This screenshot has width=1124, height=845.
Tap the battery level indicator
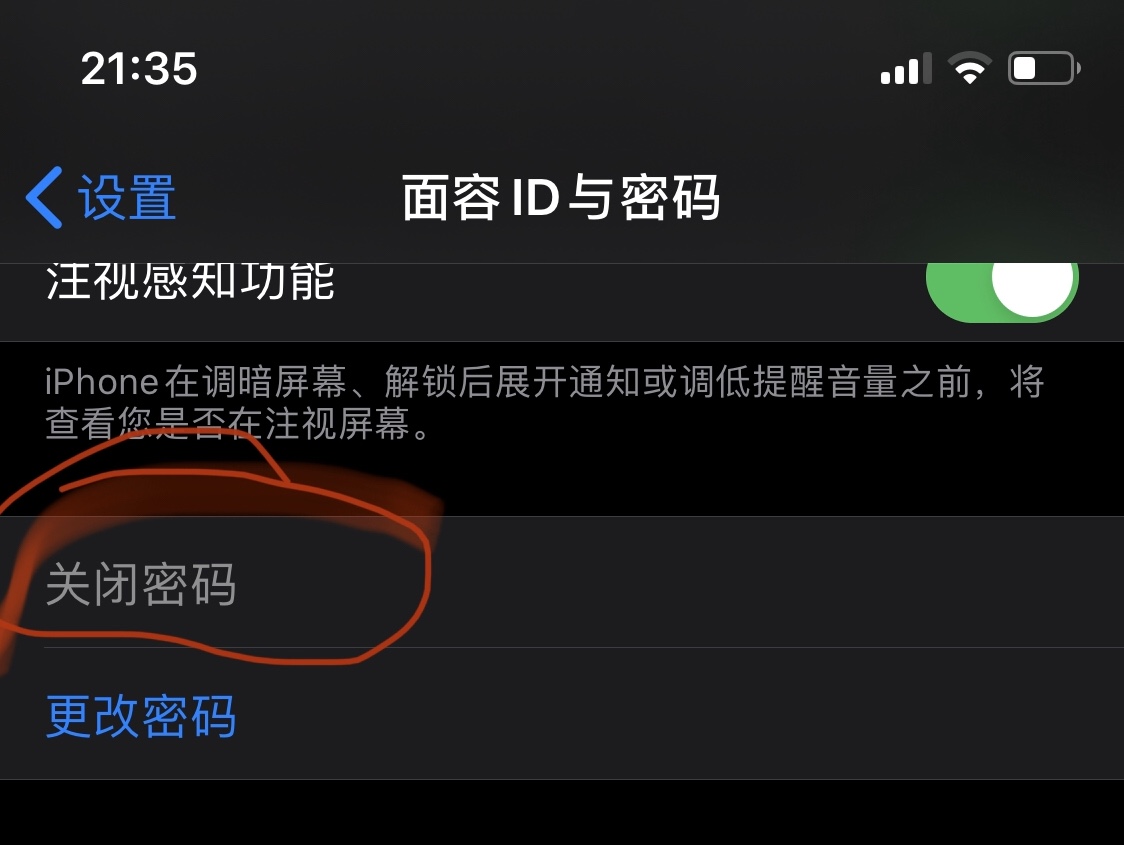pos(1044,69)
